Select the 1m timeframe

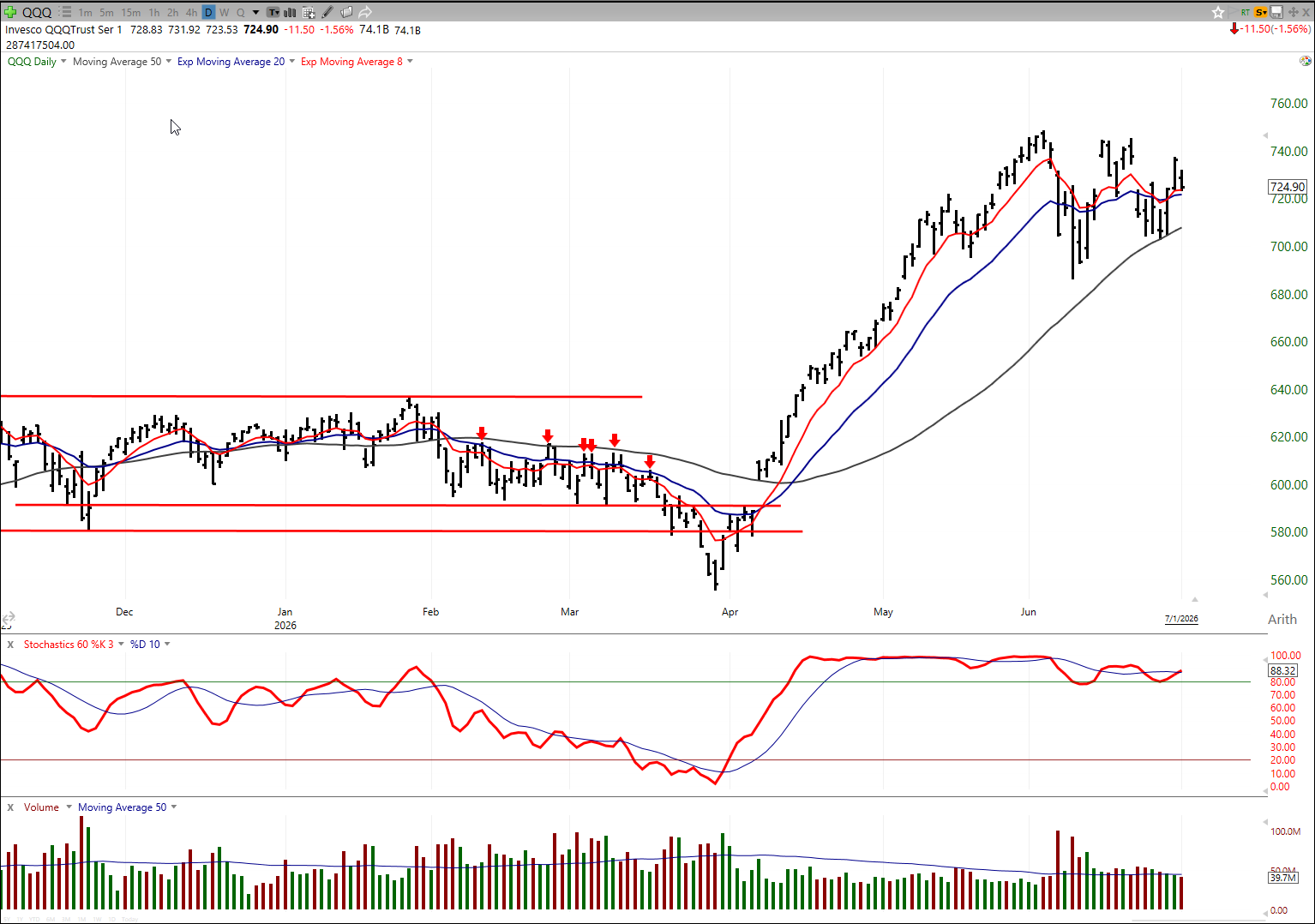[x=85, y=13]
